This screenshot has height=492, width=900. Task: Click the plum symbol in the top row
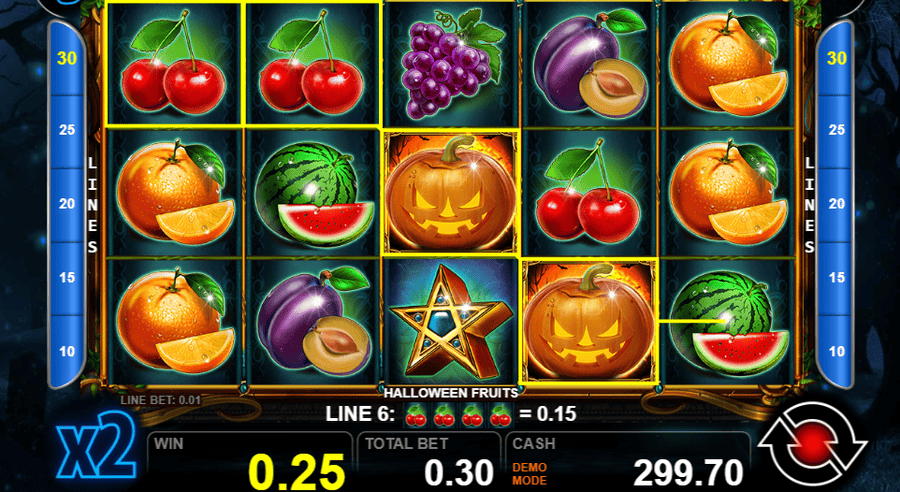pyautogui.click(x=588, y=63)
